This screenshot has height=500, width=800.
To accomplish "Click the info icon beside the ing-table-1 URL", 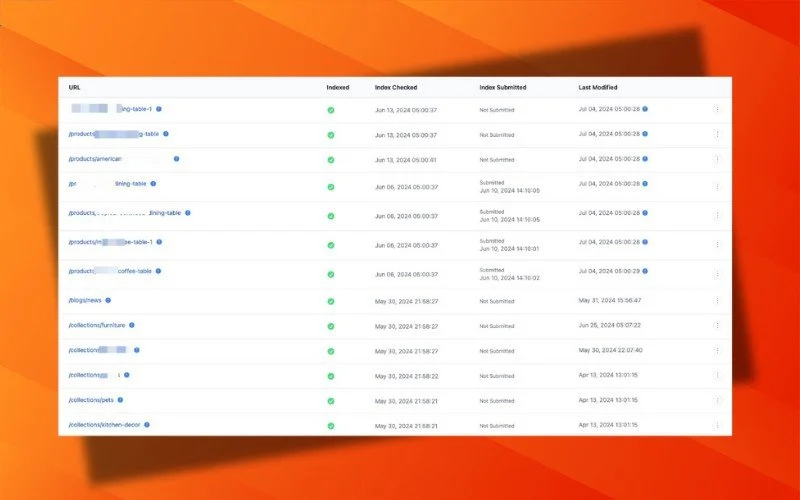I will tap(159, 109).
